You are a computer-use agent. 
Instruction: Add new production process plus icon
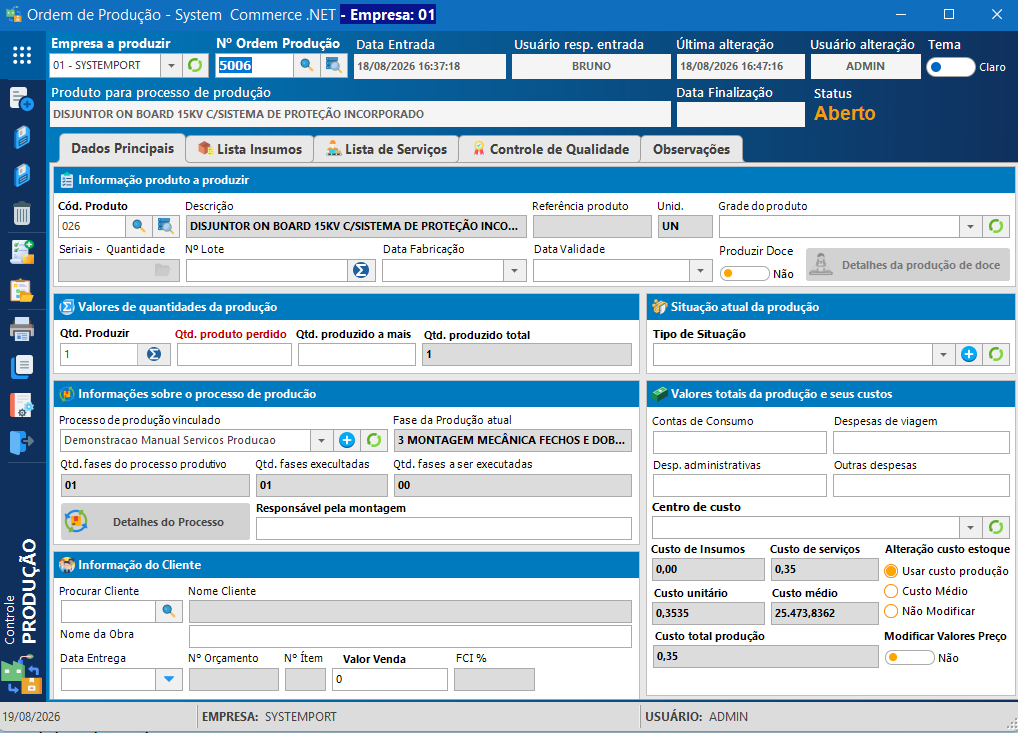click(x=347, y=440)
